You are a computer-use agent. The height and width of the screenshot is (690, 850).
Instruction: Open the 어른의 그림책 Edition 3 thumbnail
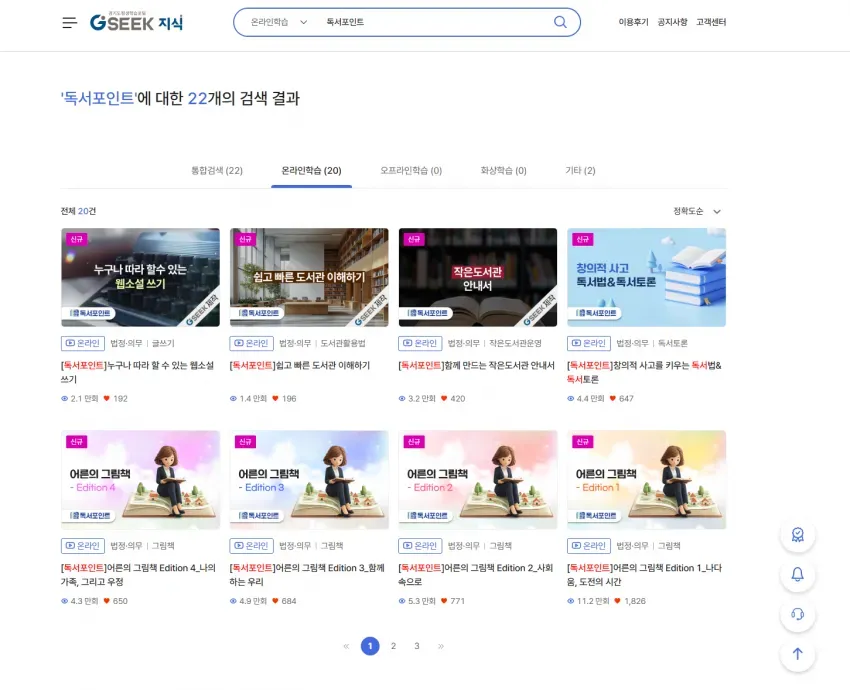coord(309,480)
